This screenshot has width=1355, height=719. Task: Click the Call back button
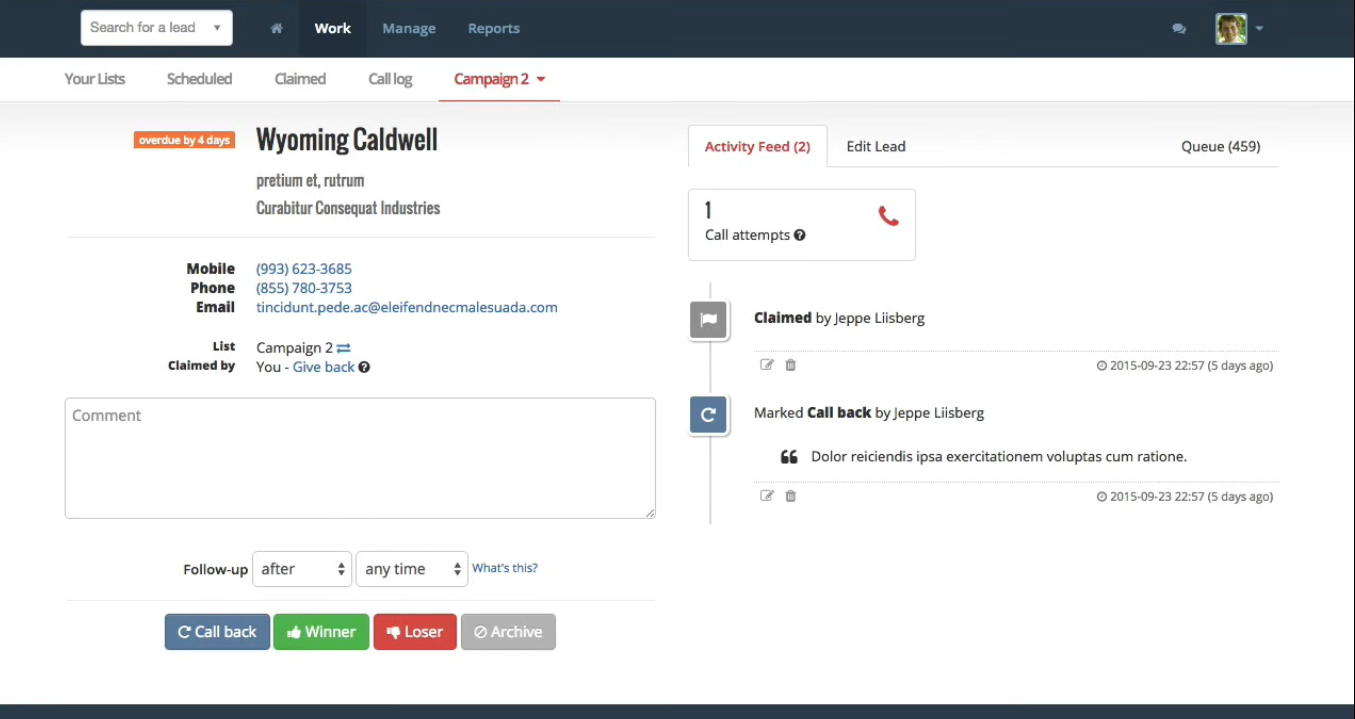click(217, 632)
